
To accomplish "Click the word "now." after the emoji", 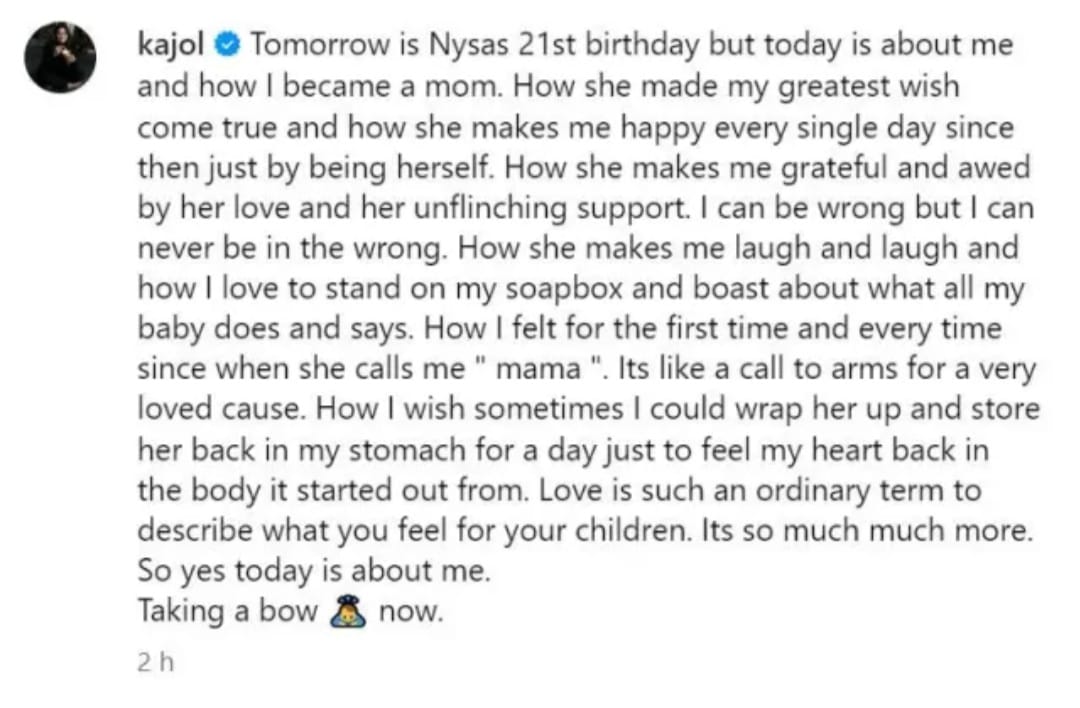I will pos(410,611).
